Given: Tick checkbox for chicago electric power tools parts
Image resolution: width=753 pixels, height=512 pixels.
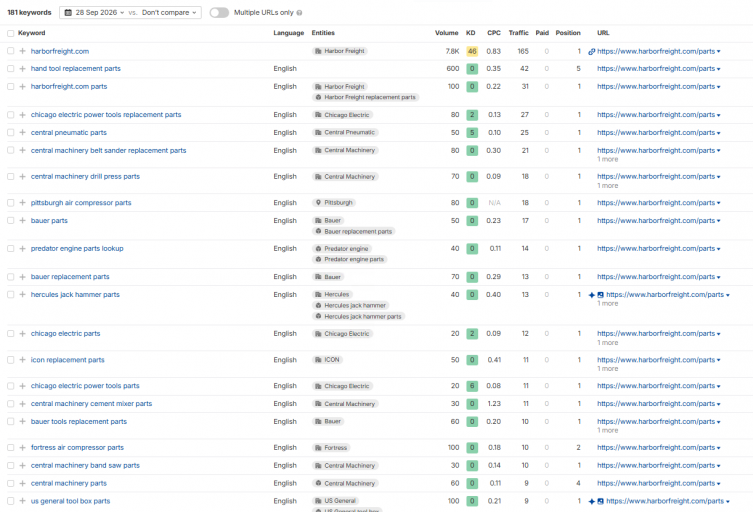Looking at the screenshot, I should (11, 386).
